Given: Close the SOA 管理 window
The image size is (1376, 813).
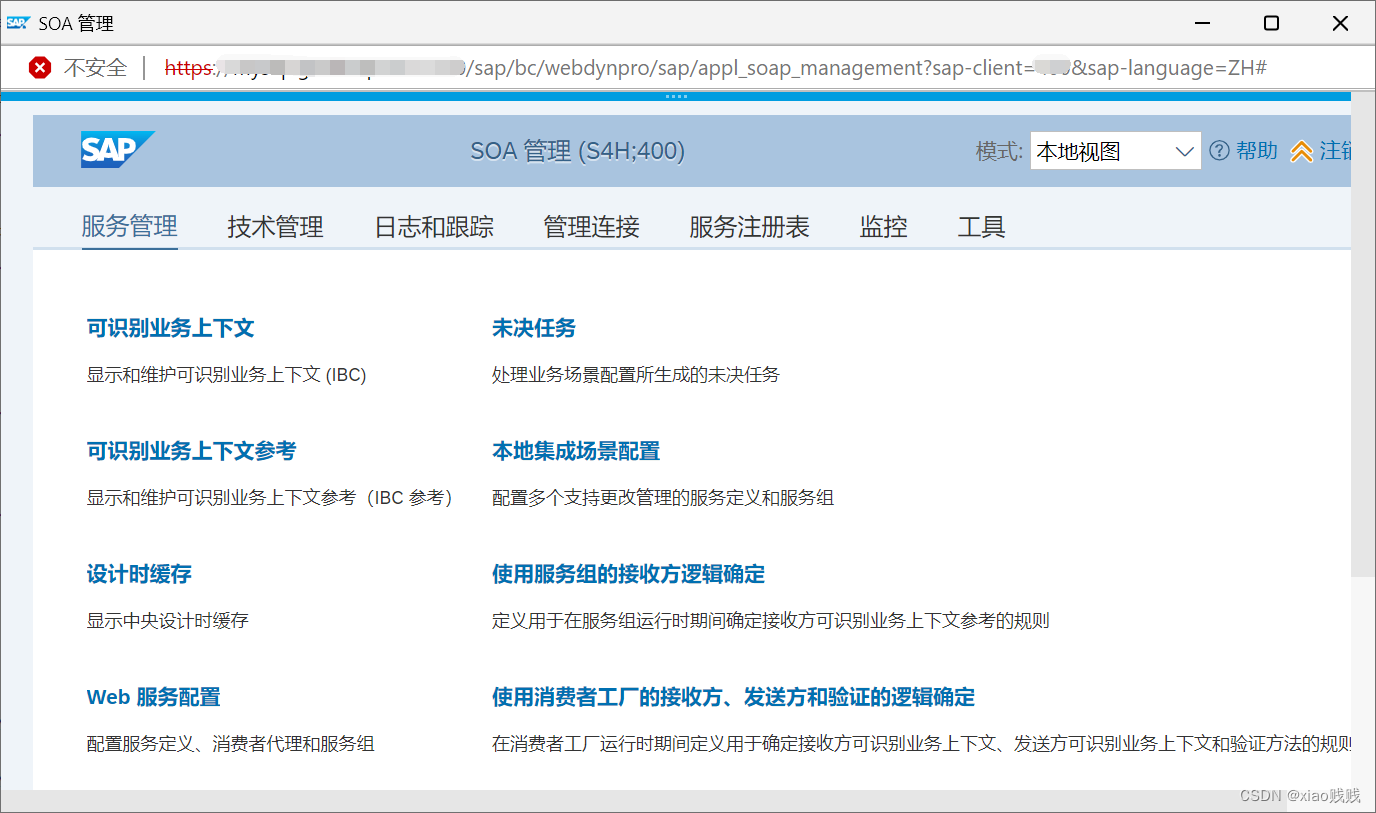Looking at the screenshot, I should point(1341,23).
